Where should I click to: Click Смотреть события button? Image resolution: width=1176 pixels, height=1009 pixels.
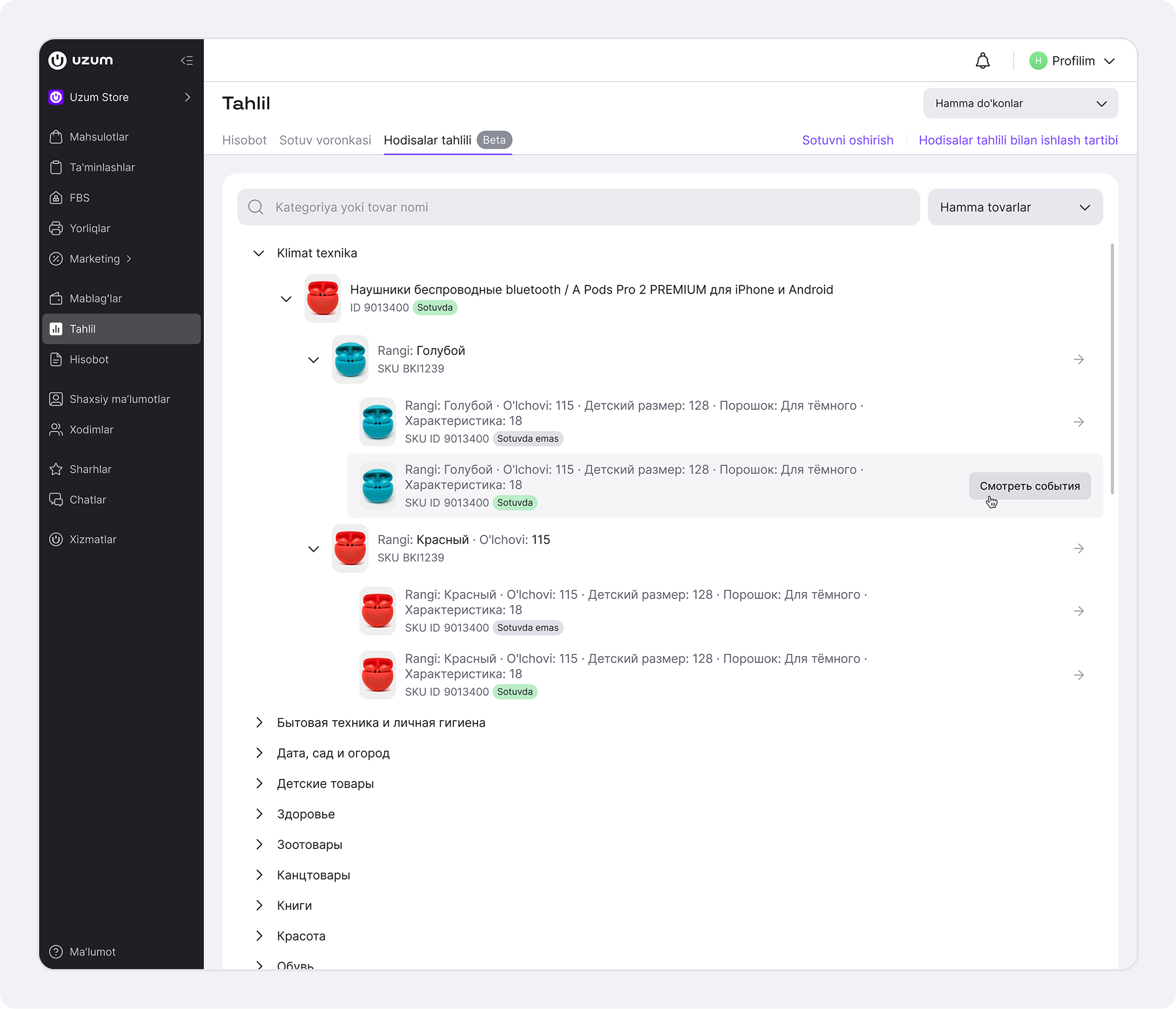point(1030,486)
